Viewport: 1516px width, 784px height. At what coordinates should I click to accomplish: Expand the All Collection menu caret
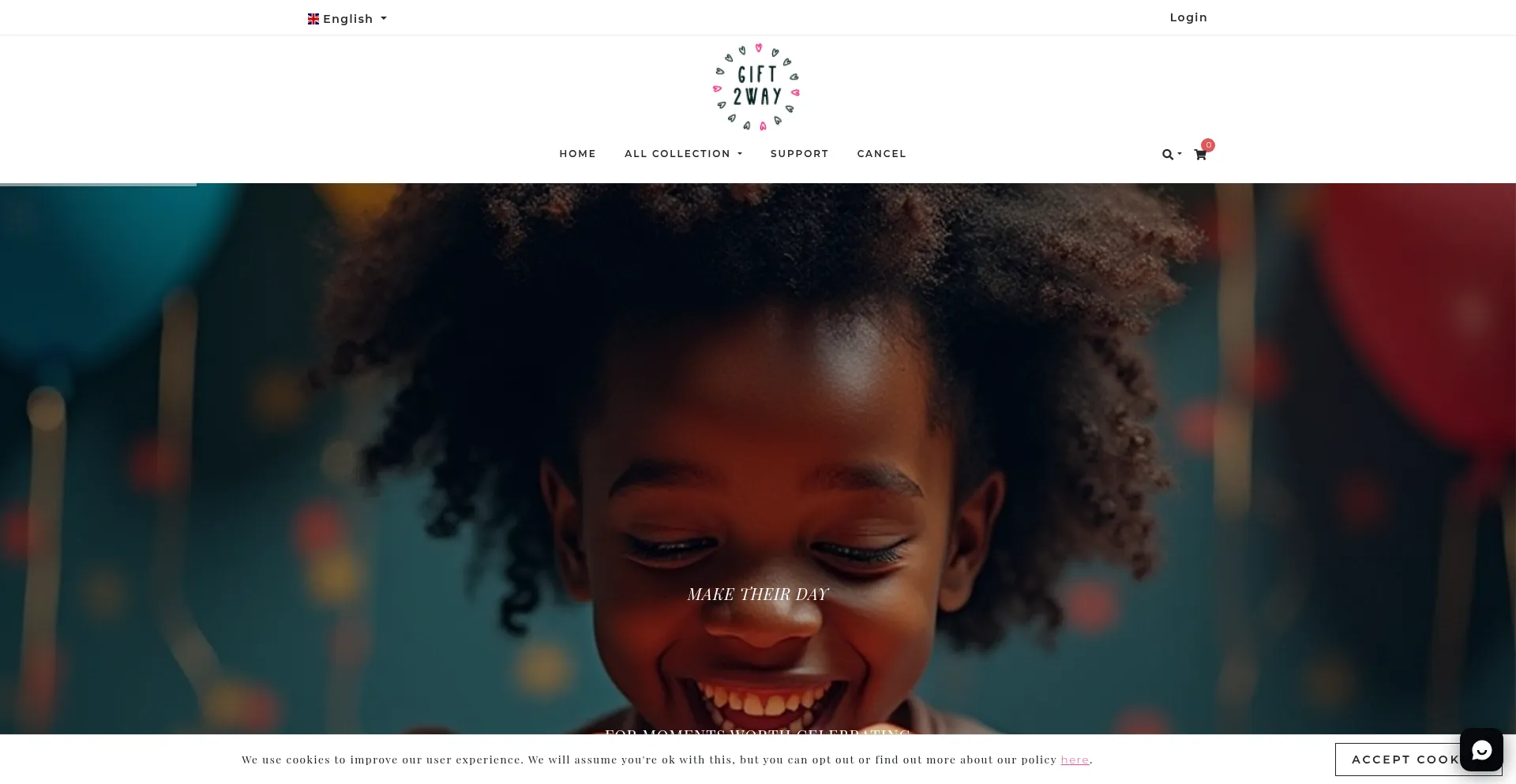pos(740,154)
